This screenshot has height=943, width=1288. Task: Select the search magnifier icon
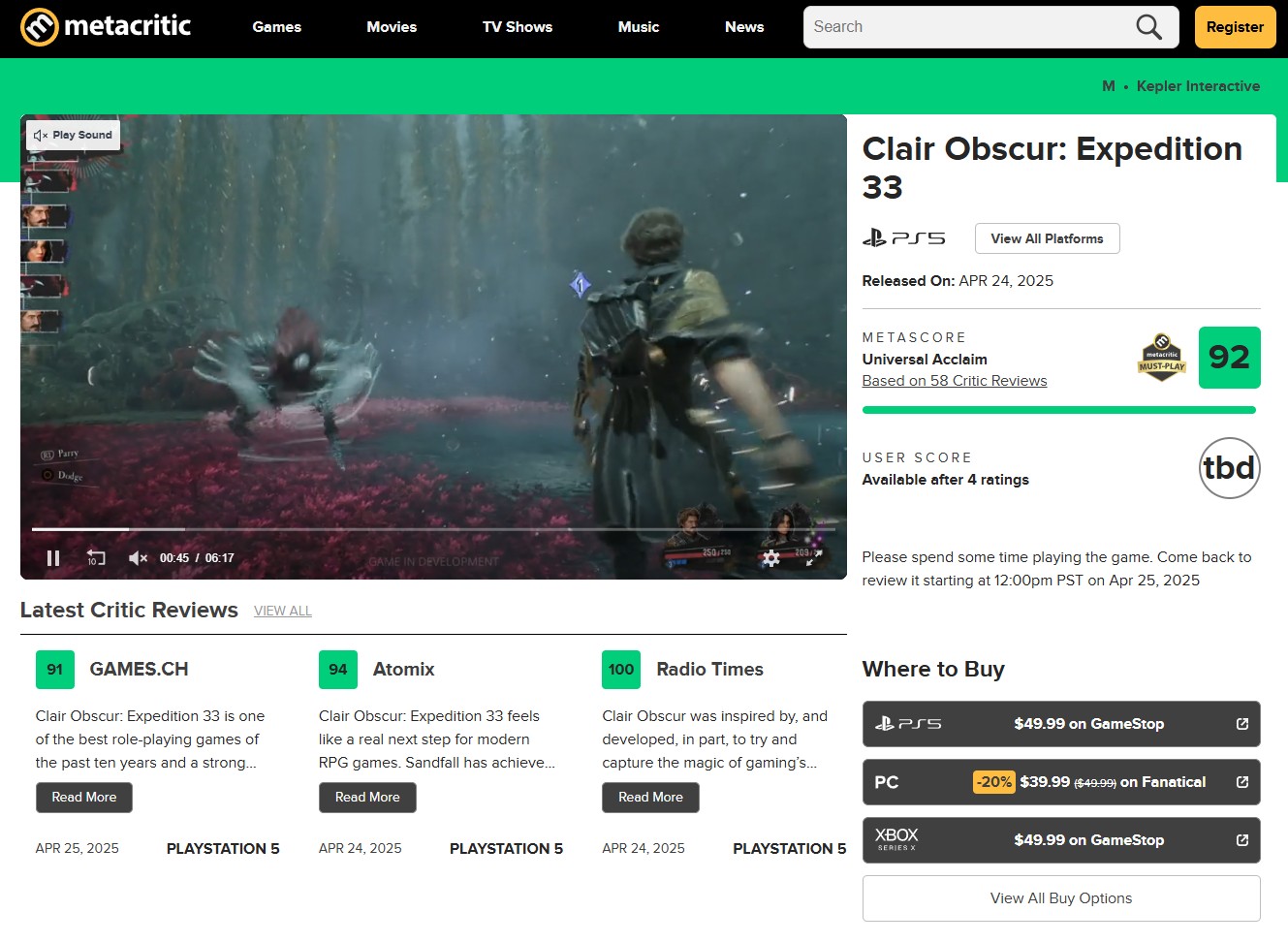click(x=1148, y=26)
